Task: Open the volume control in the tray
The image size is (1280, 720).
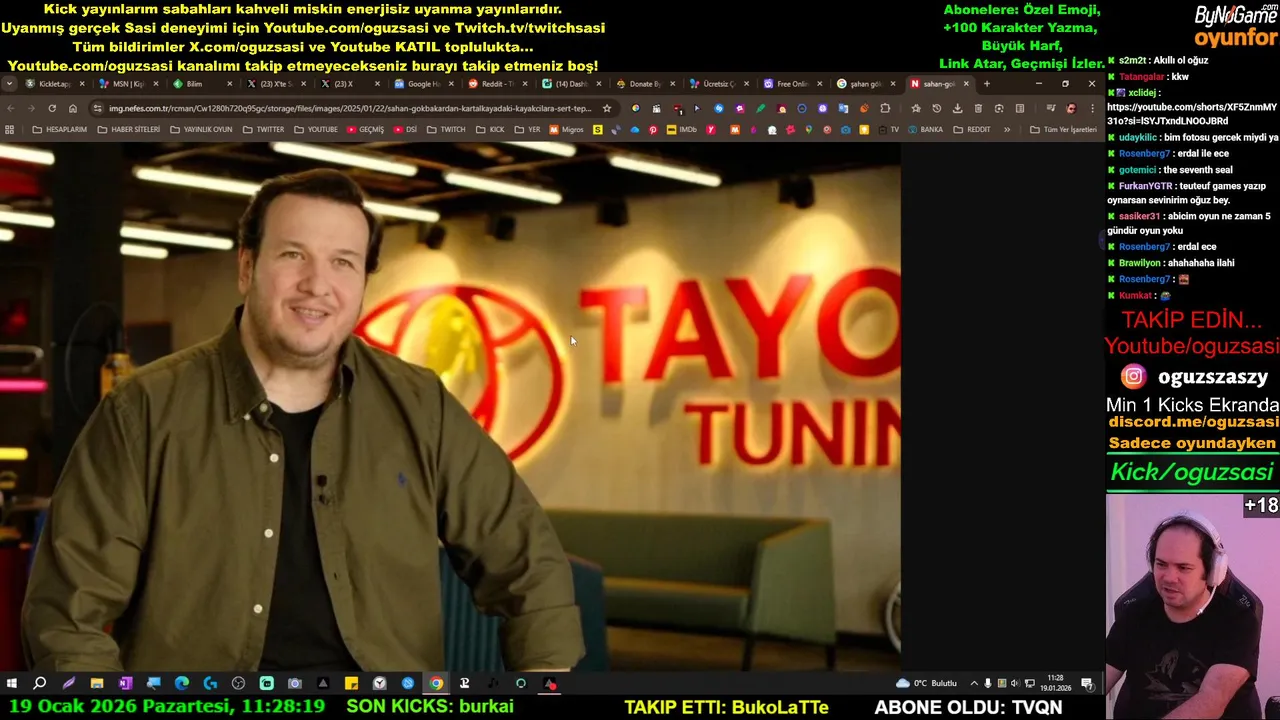Action: tap(1015, 684)
